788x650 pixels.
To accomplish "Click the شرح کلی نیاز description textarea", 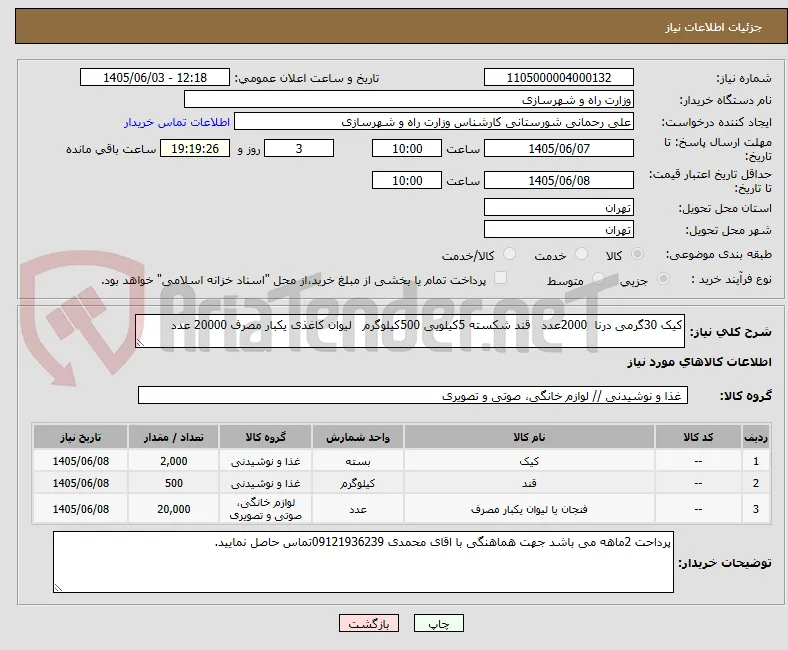I will (410, 331).
